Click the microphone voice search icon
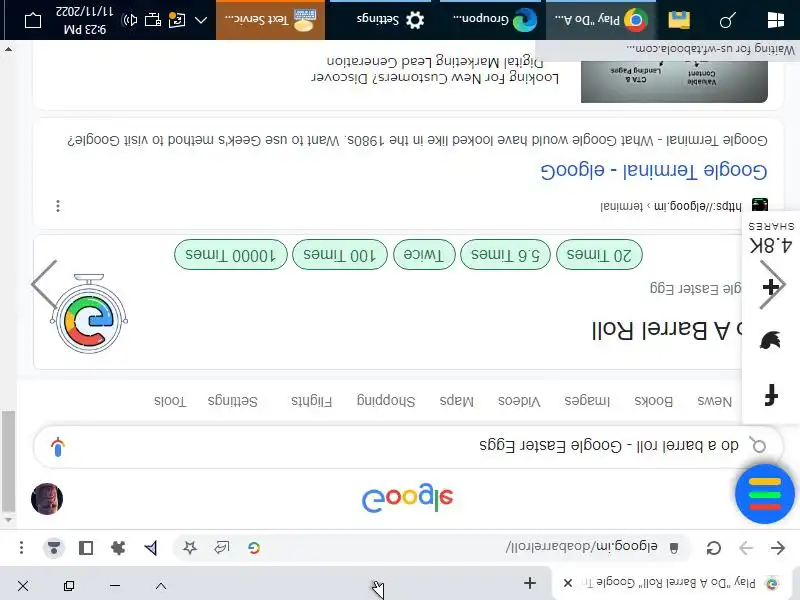Image resolution: width=800 pixels, height=600 pixels. pos(58,447)
